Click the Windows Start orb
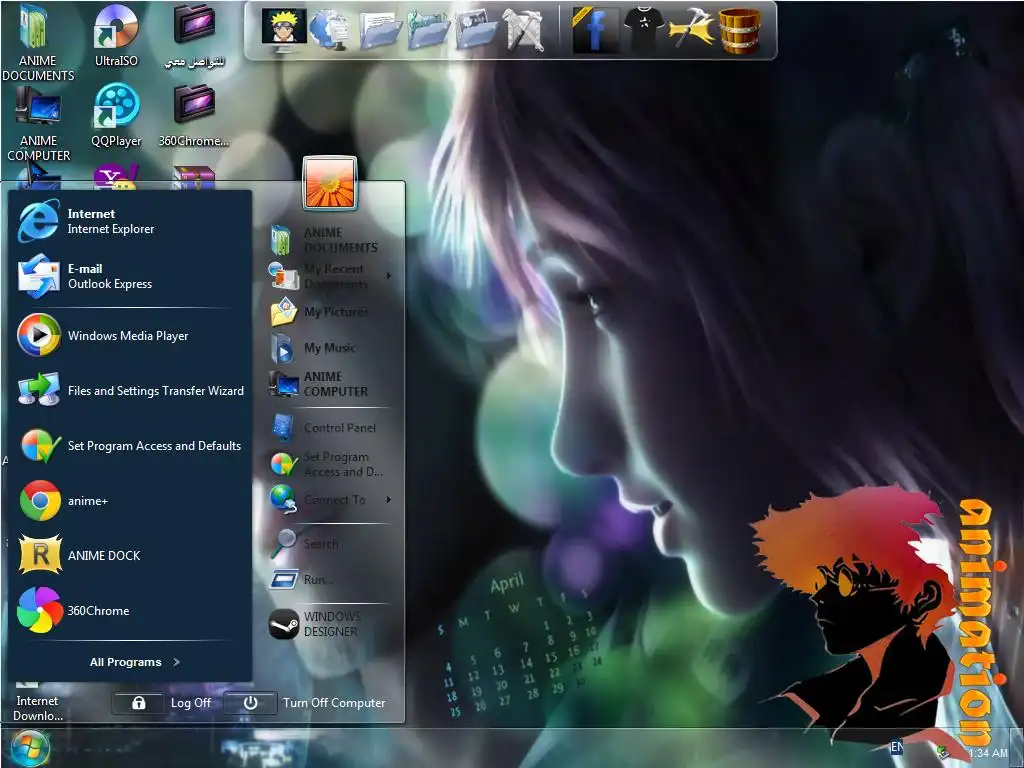Screen dimensions: 1024x768 click(x=30, y=748)
